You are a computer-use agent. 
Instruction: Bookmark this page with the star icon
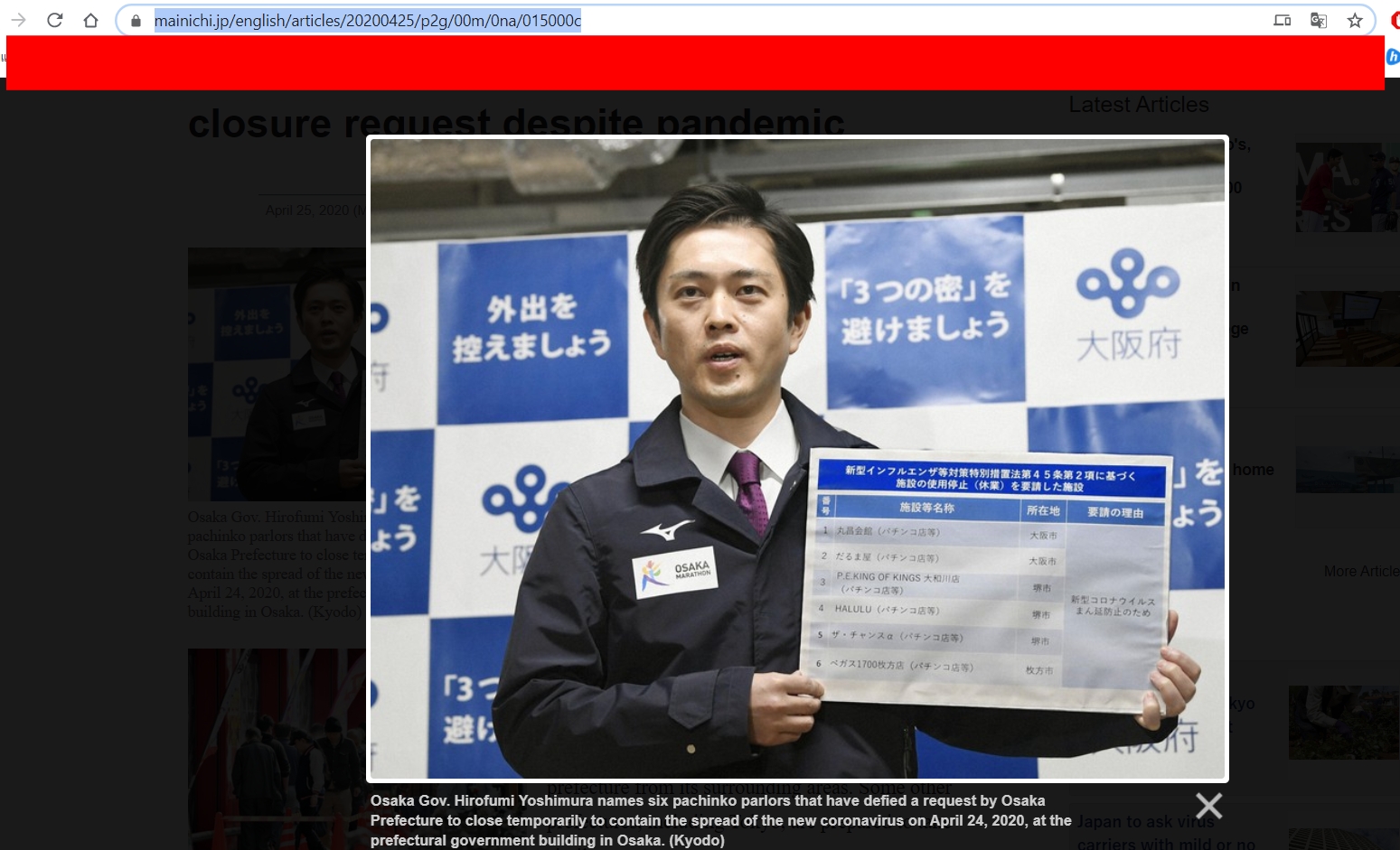pos(1354,20)
